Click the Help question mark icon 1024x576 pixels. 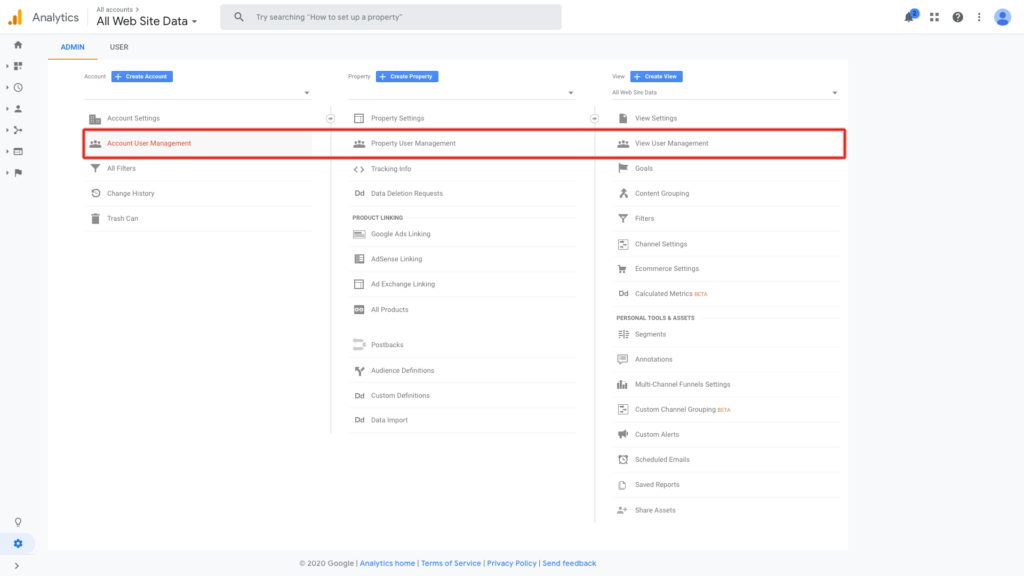[x=957, y=16]
